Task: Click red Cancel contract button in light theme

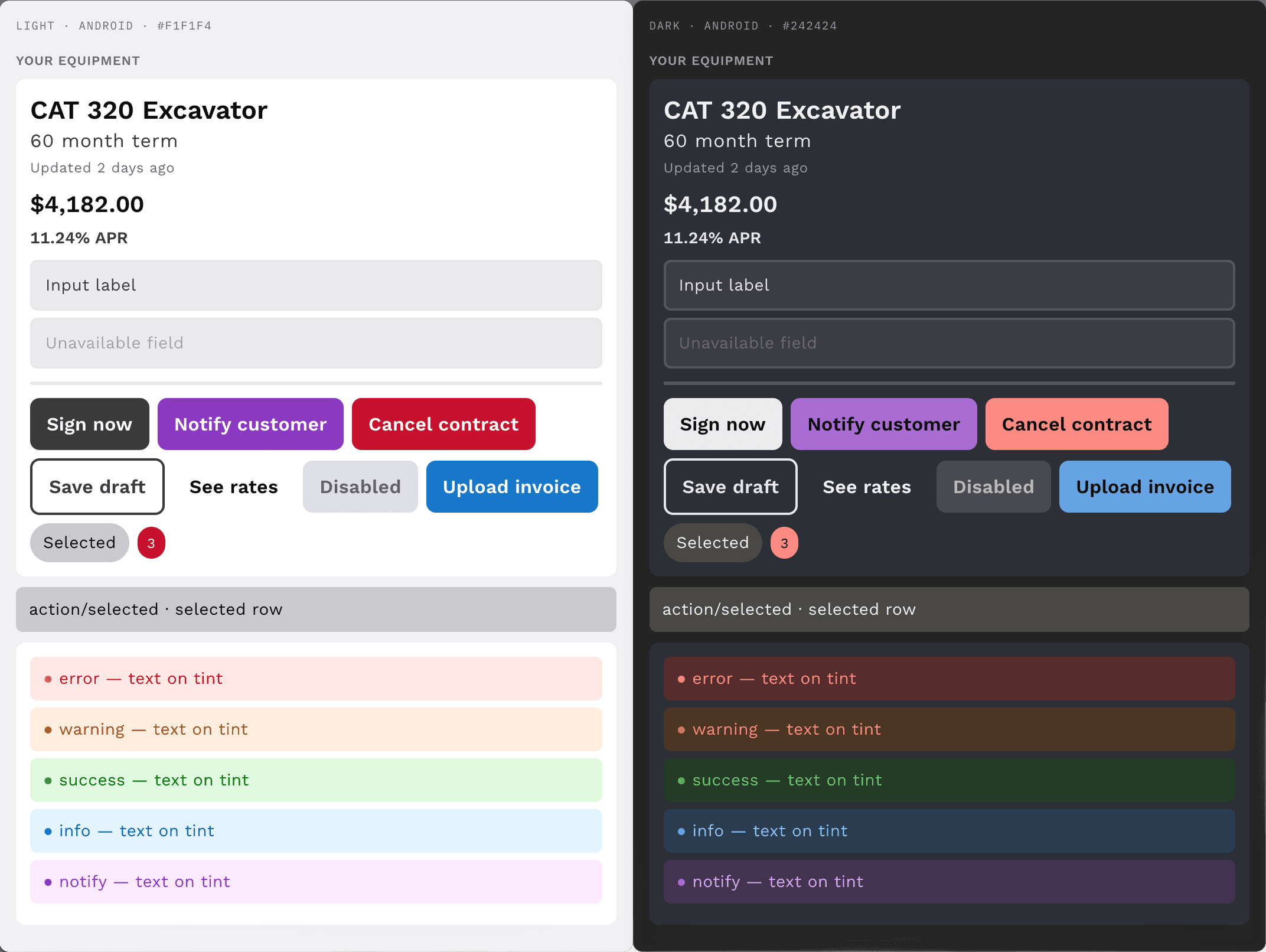Action: pos(443,424)
